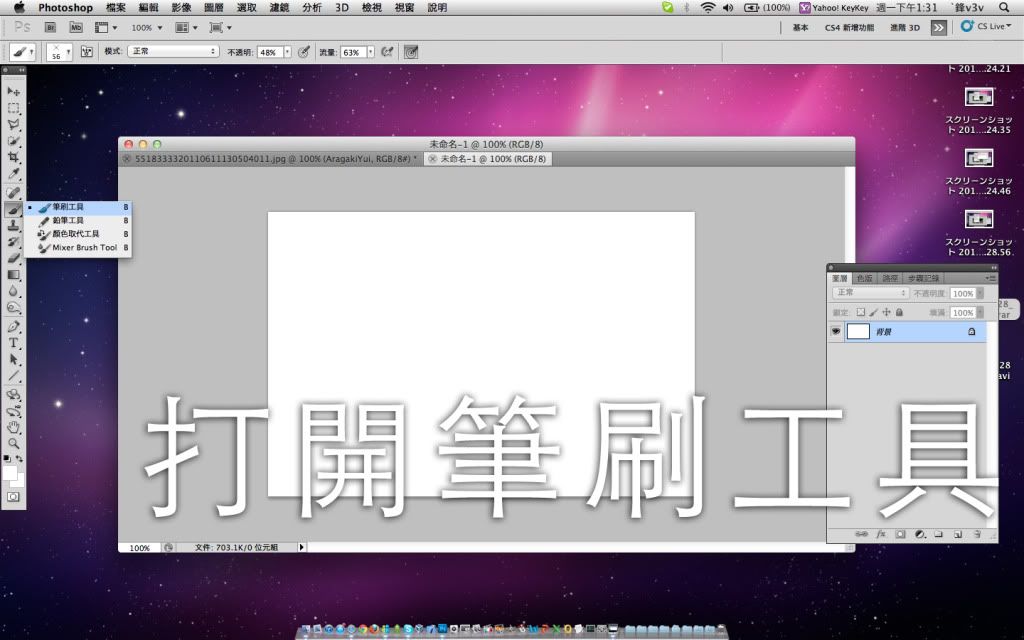
Task: Select the Zoom magnifier tool
Action: 14,443
